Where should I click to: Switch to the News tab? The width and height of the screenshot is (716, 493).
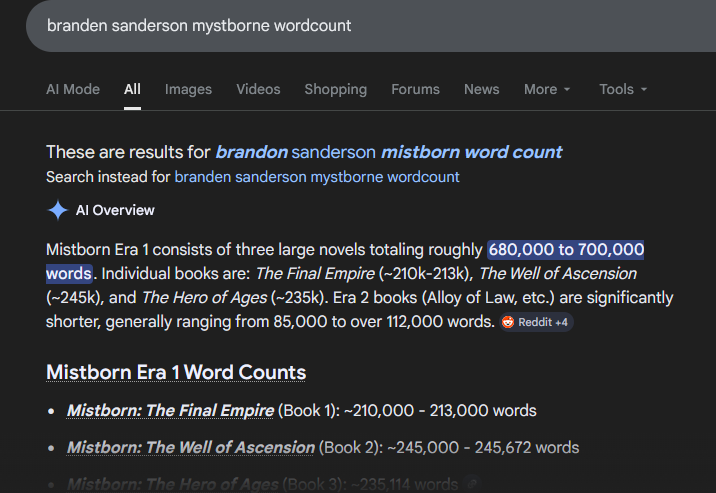pyautogui.click(x=482, y=89)
